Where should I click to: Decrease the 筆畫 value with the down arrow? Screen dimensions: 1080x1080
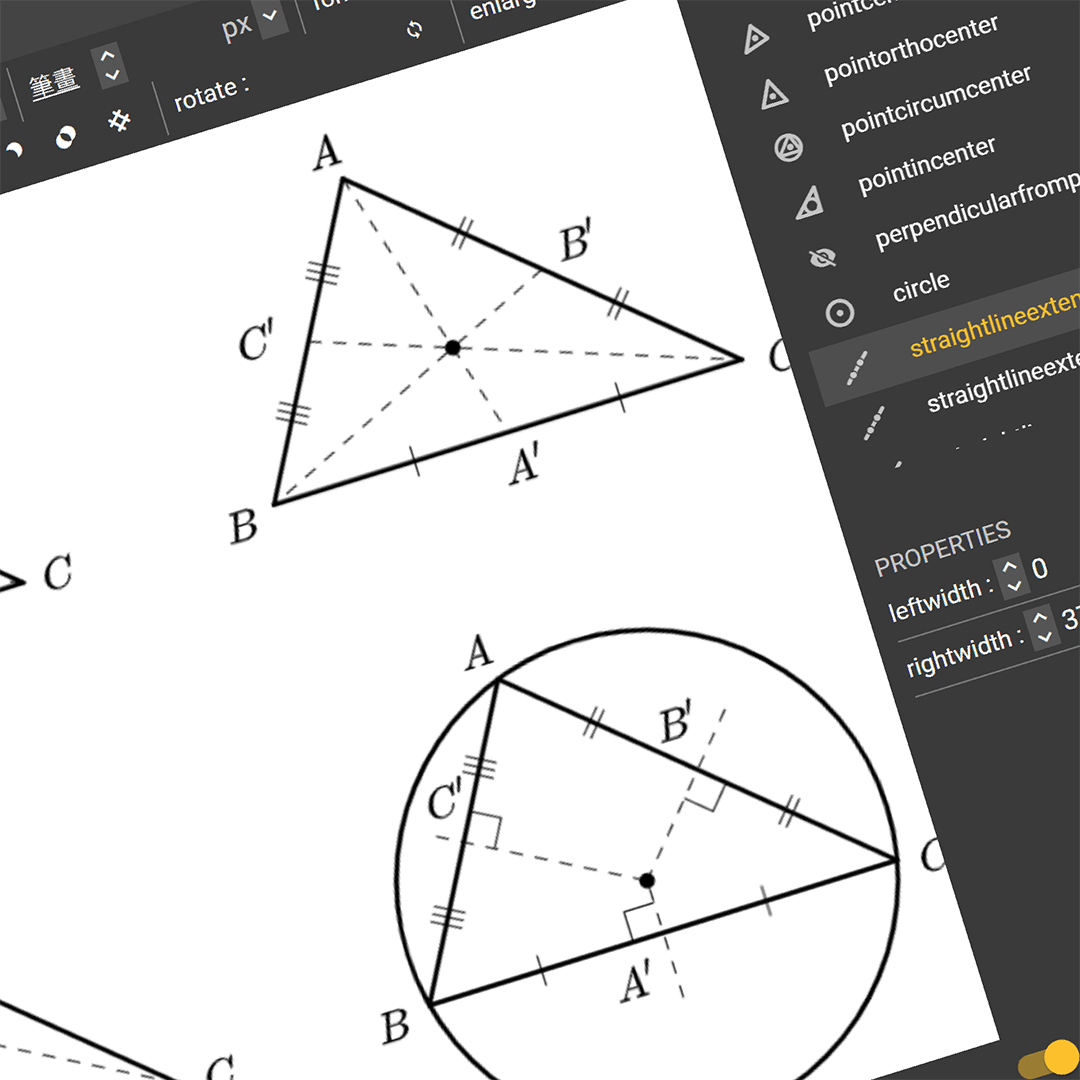113,74
